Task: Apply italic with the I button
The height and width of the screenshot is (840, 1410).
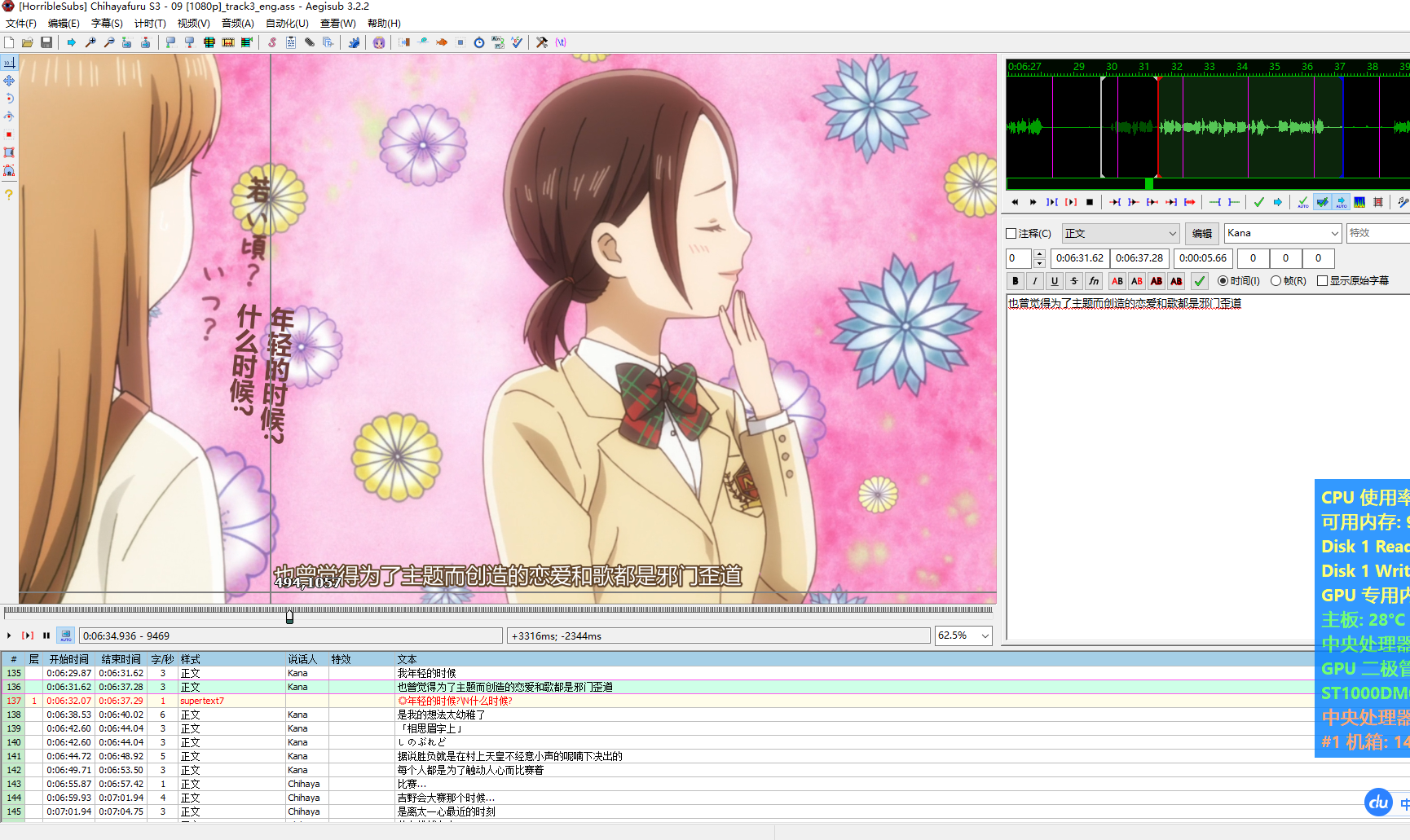Action: coord(1035,281)
